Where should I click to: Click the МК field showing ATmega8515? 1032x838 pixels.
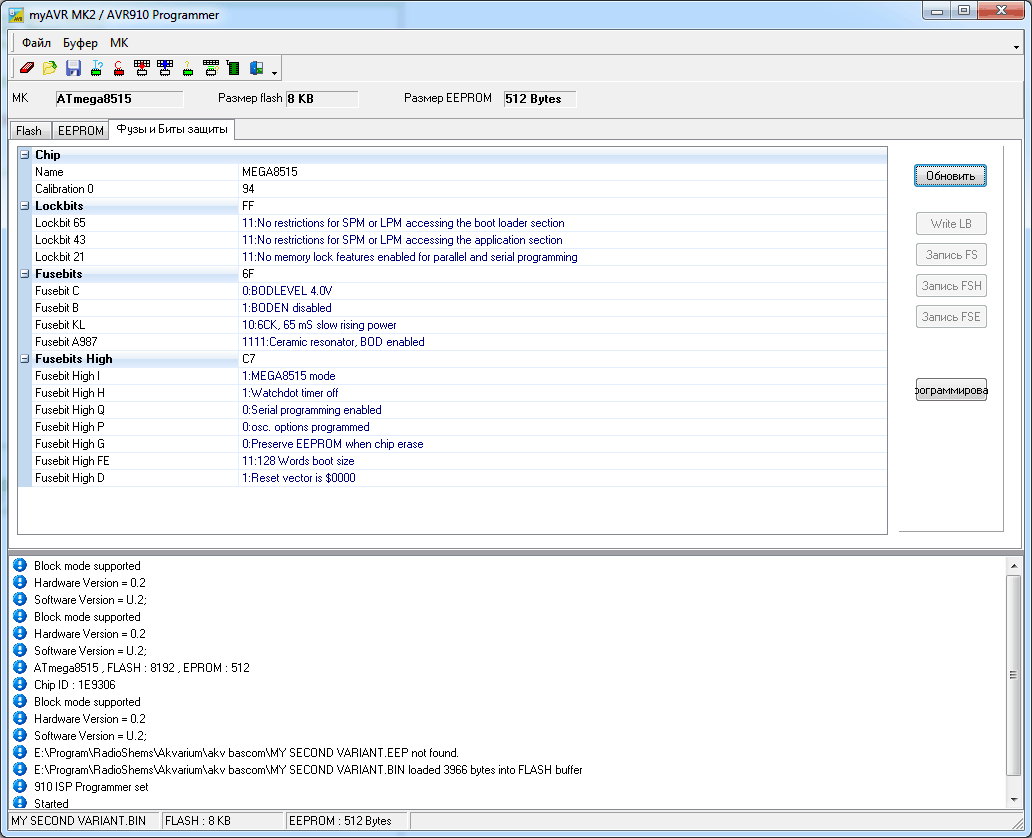click(x=119, y=99)
